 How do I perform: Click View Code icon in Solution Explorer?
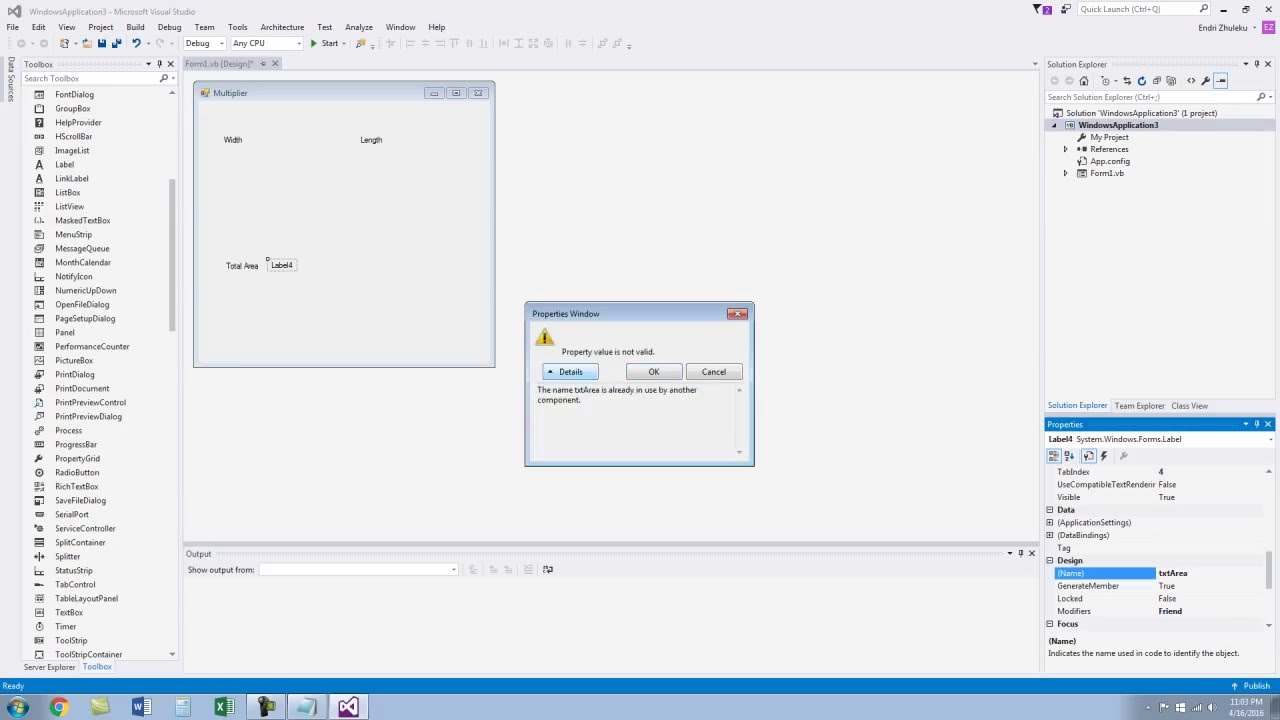point(1191,81)
